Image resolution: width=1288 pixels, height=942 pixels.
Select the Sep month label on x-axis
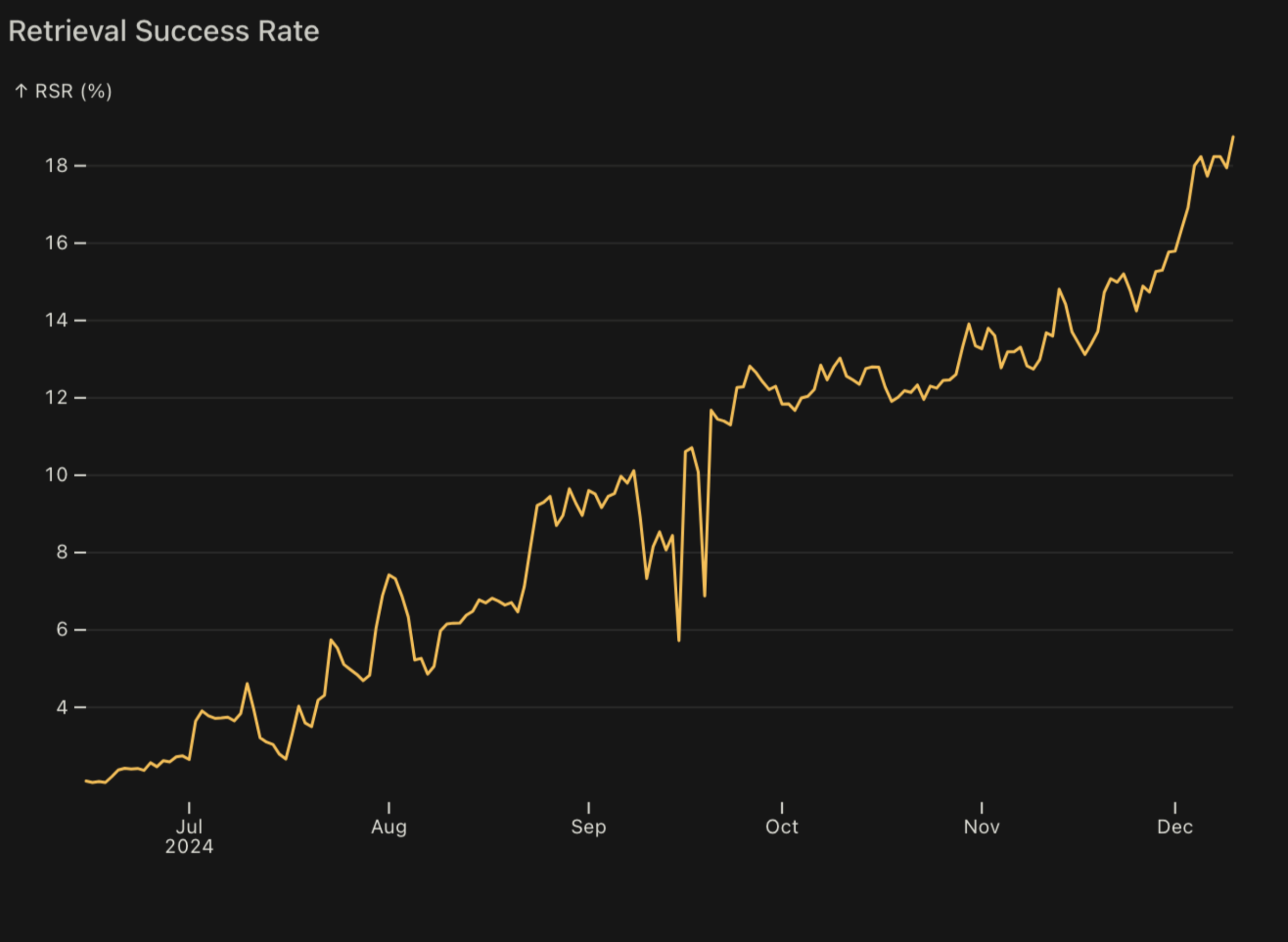click(588, 827)
